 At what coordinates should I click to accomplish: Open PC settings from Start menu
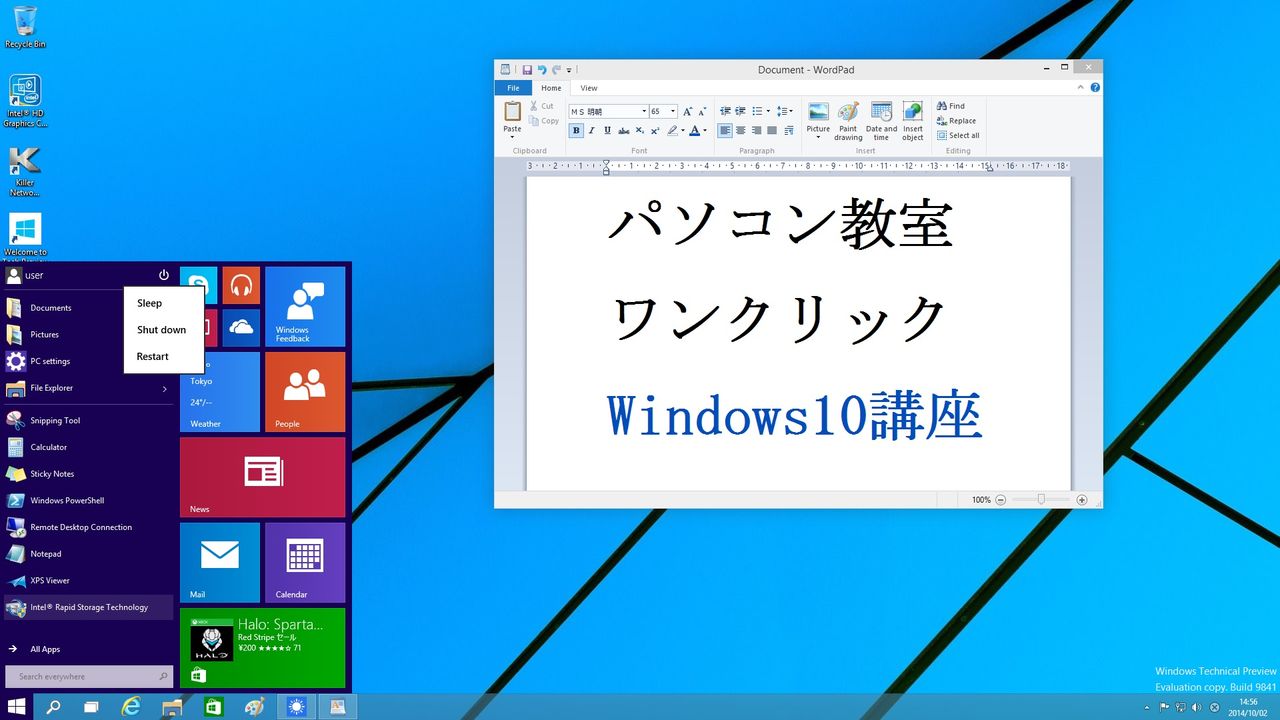coord(88,361)
